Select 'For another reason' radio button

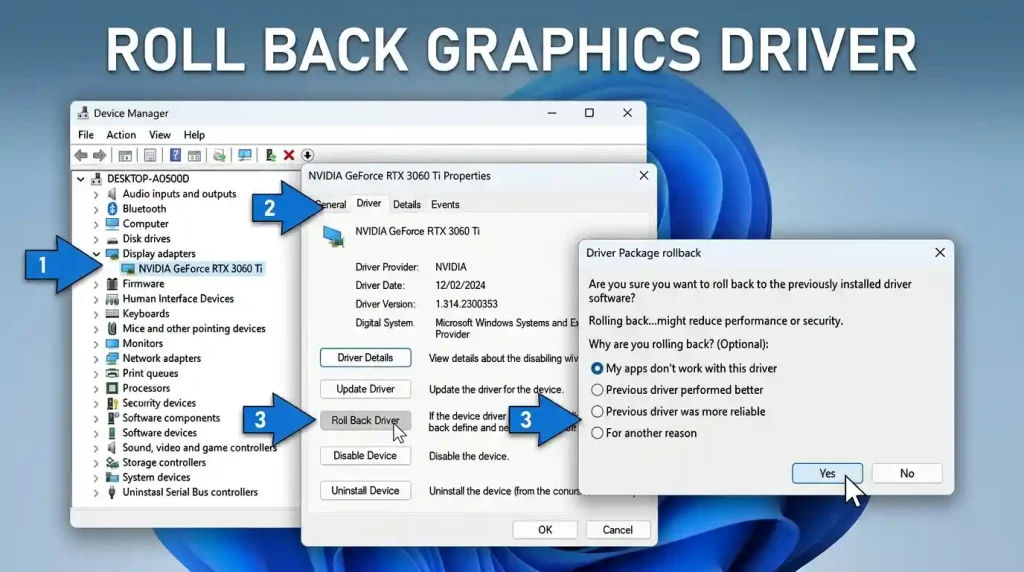[597, 433]
